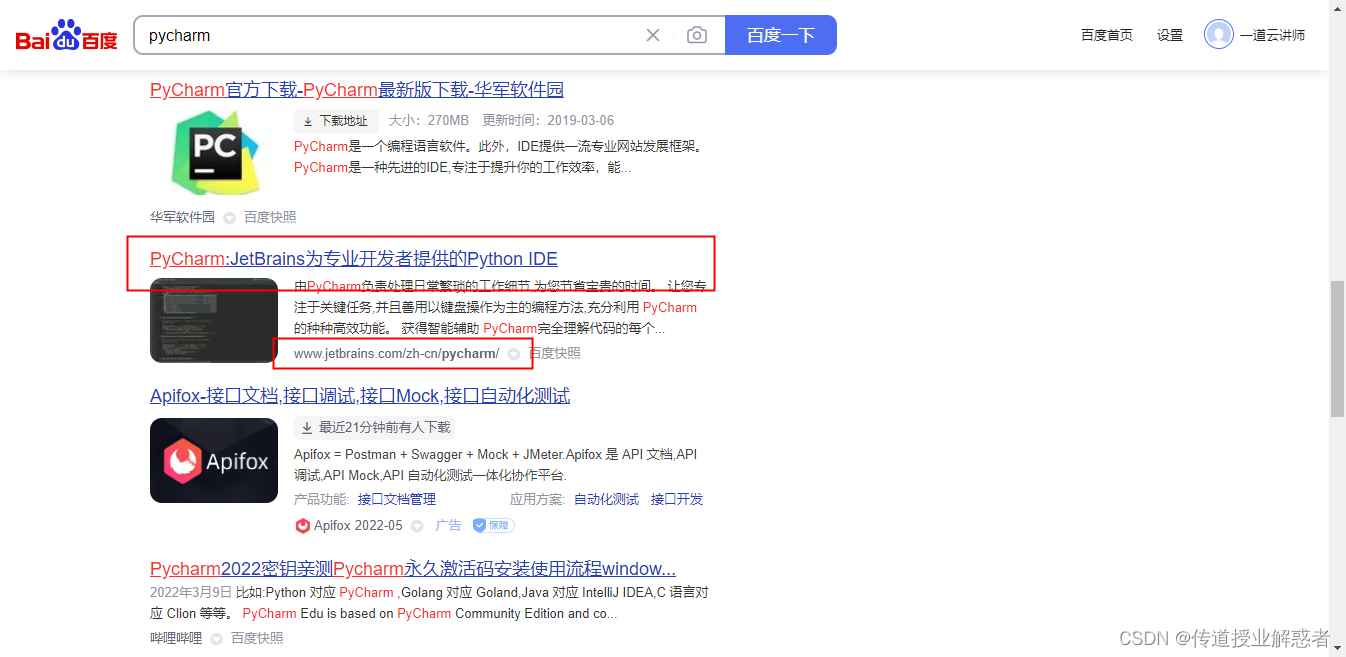Viewport: 1346px width, 657px height.
Task: Open 设置 menu
Action: click(1170, 35)
